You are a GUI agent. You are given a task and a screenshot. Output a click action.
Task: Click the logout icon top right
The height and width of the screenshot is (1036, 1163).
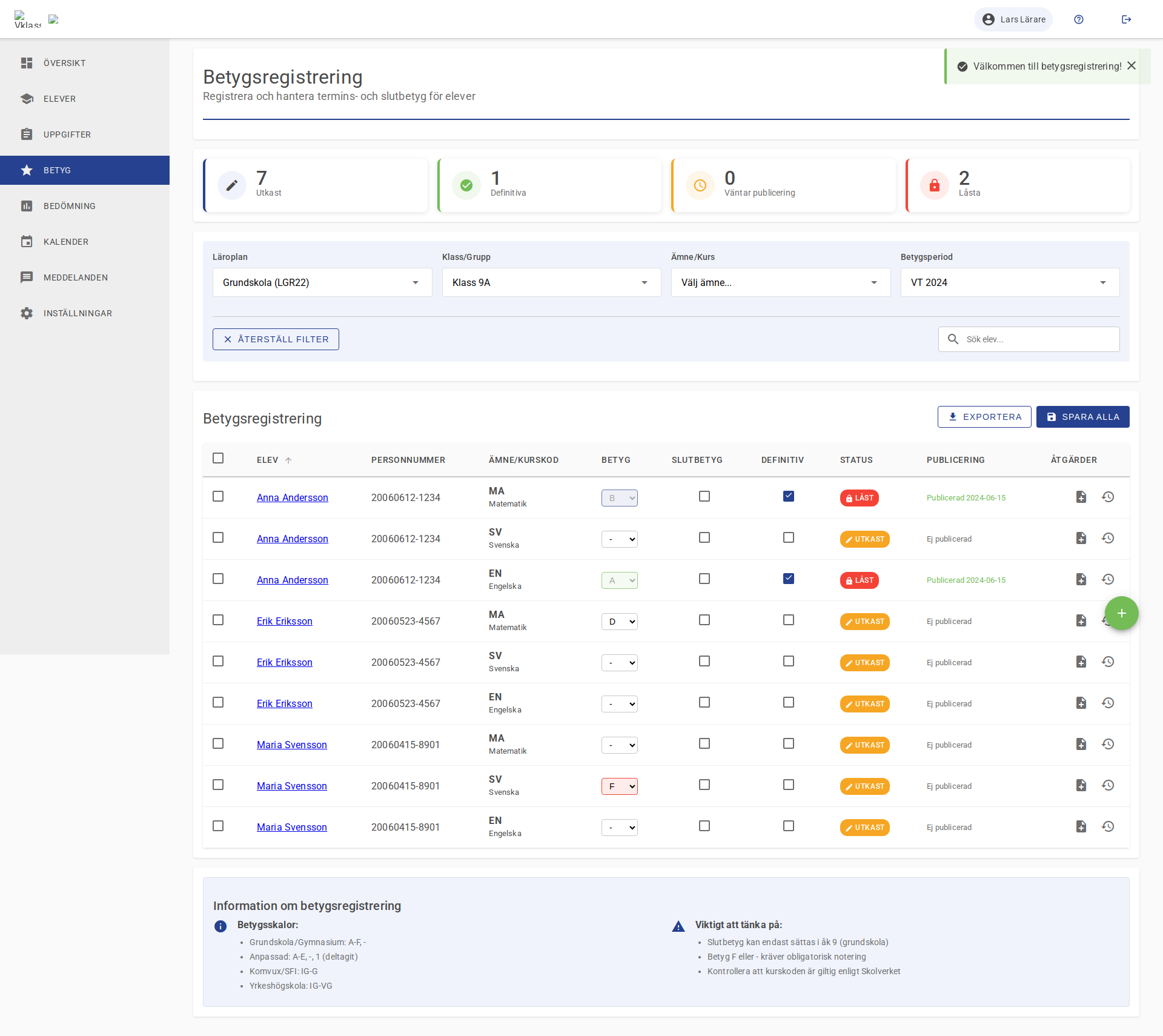(x=1127, y=19)
